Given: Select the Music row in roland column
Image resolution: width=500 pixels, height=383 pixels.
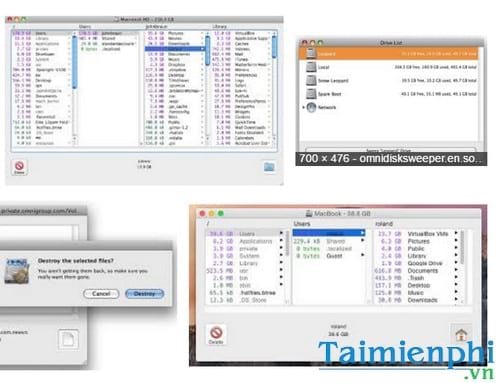Looking at the screenshot, I should click(416, 293).
